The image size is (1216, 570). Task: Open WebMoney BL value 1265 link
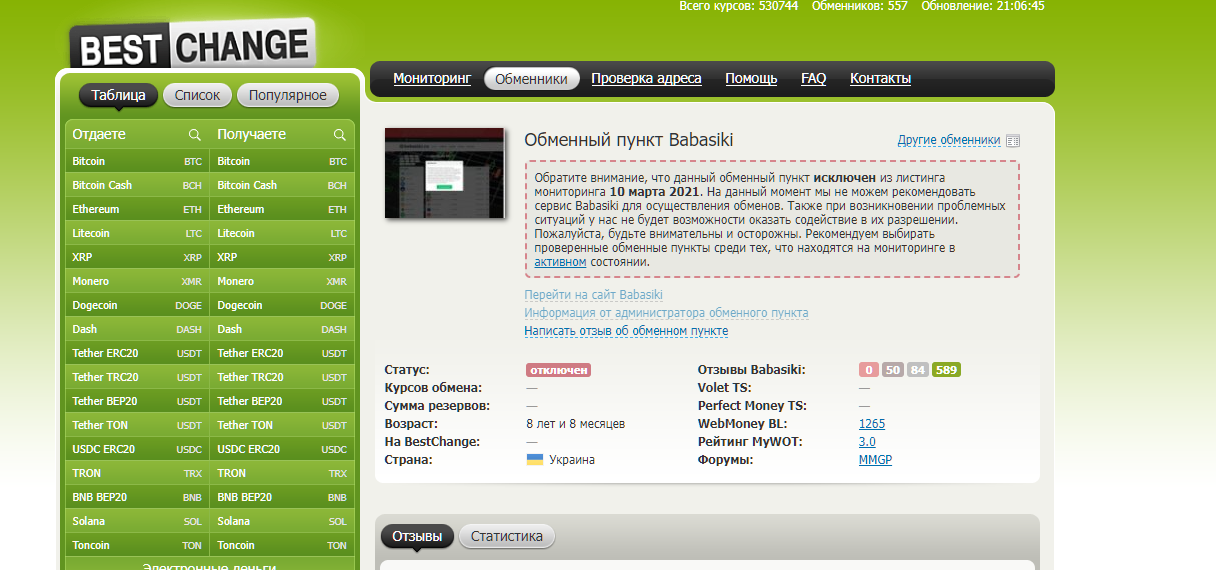tap(872, 424)
